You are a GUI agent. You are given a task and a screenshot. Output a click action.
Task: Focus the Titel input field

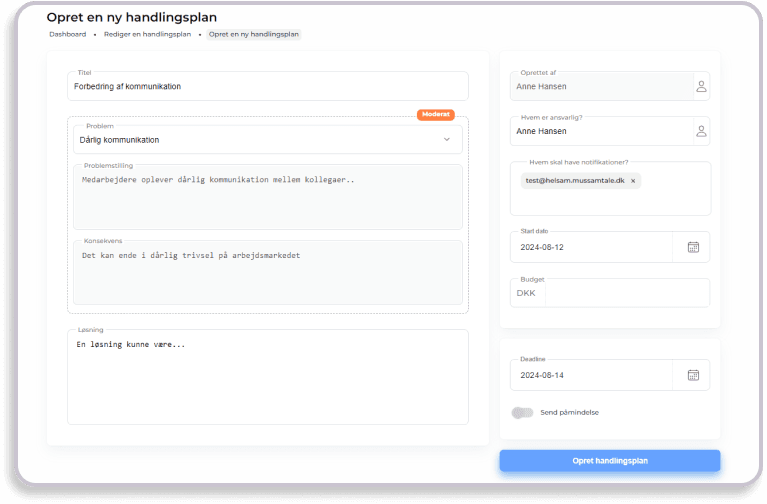tap(267, 86)
